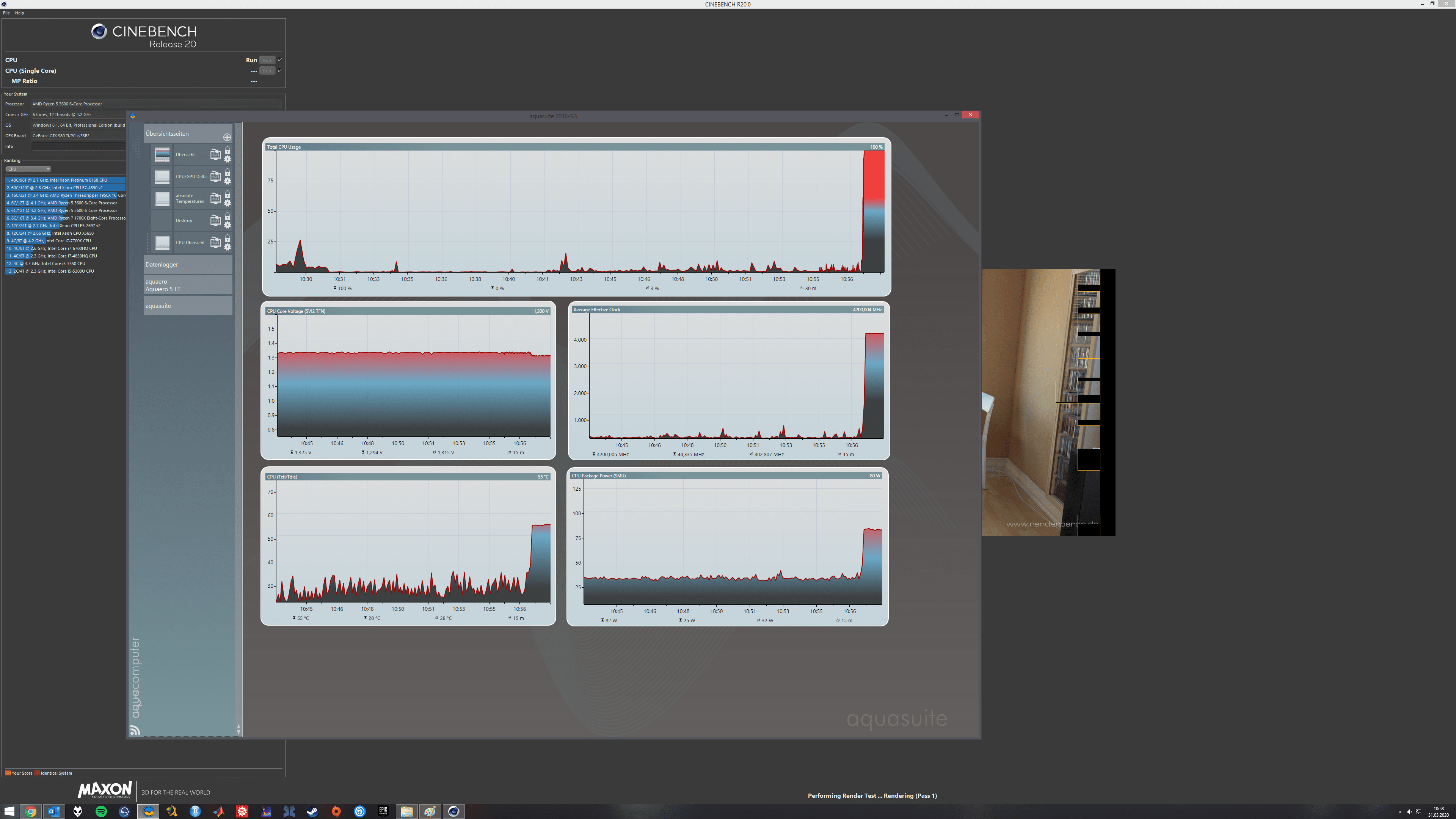The image size is (1456, 819).
Task: Click the lock icon on Desktop page
Action: tap(228, 217)
